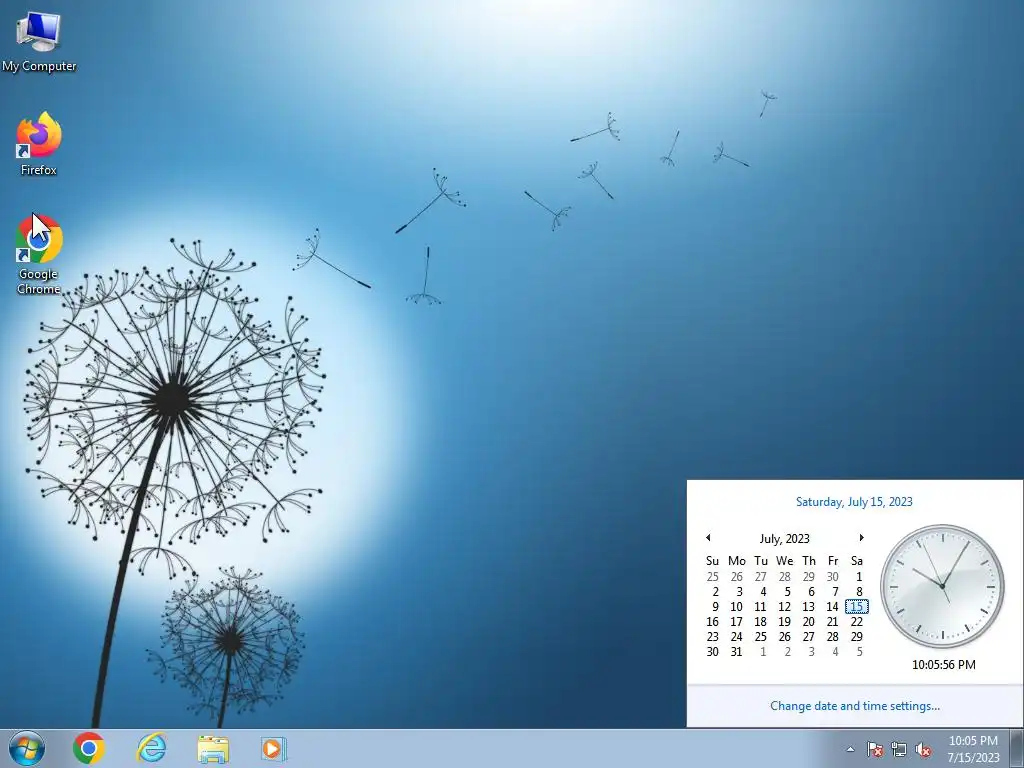
Task: Open the My Computer desktop icon
Action: click(x=39, y=42)
